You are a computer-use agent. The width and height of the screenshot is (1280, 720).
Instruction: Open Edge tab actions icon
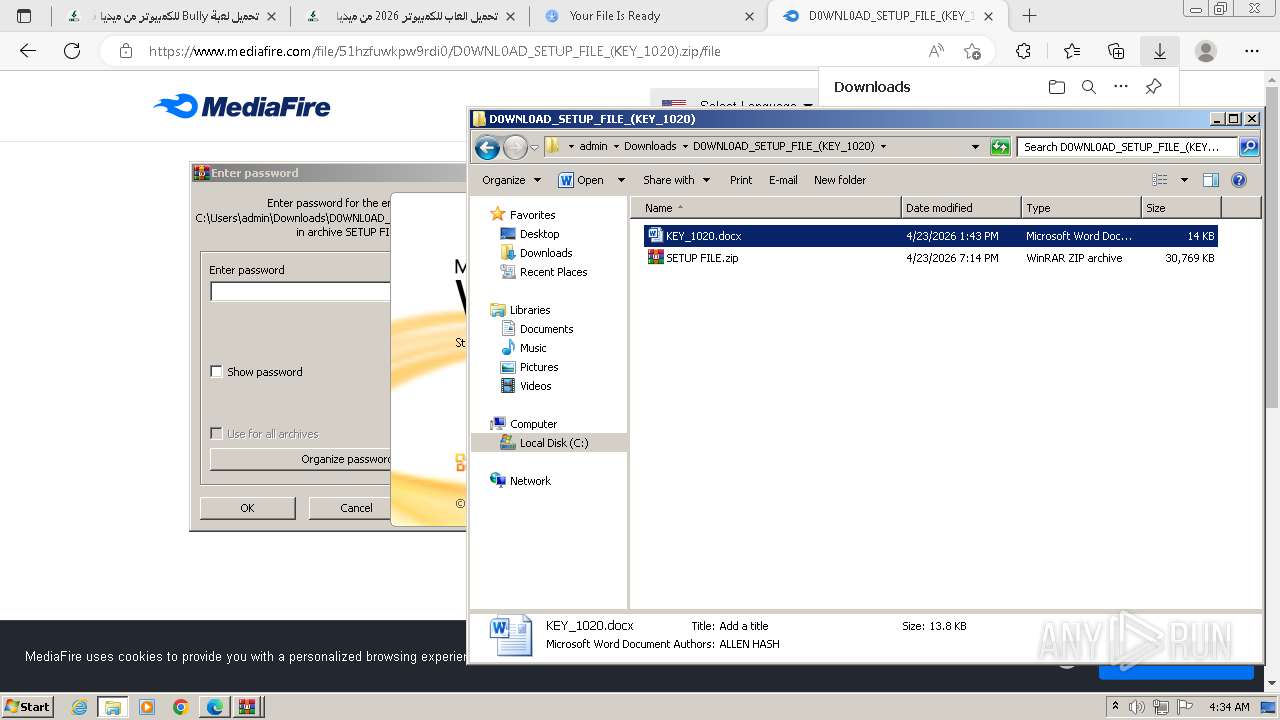pyautogui.click(x=24, y=16)
